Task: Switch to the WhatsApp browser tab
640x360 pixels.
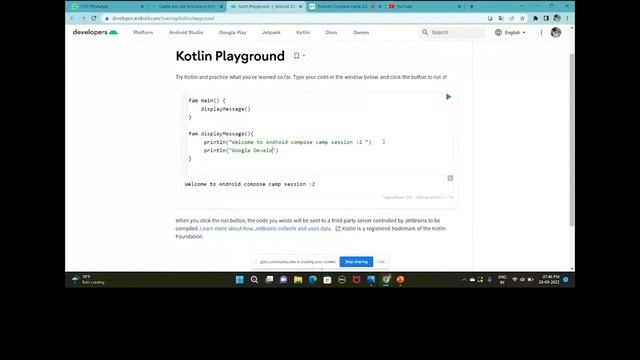Action: click(107, 6)
